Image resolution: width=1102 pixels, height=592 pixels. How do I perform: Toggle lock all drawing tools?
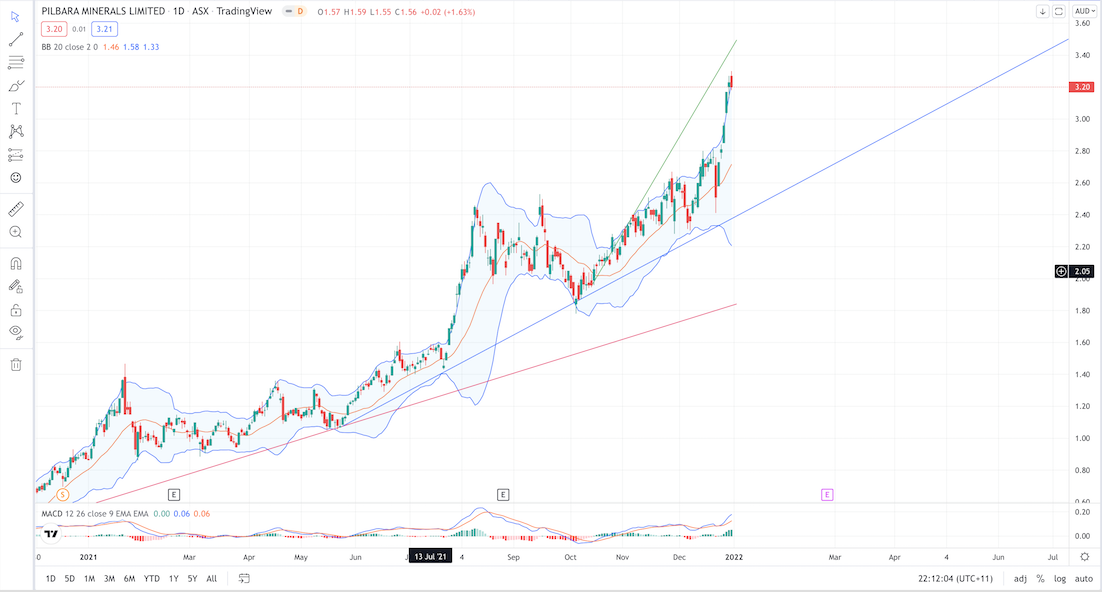click(15, 310)
